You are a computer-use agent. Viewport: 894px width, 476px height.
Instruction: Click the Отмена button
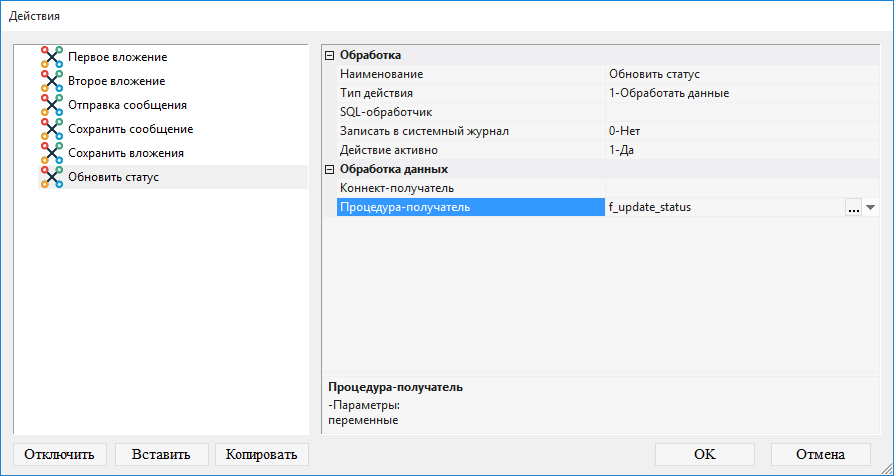pyautogui.click(x=820, y=454)
